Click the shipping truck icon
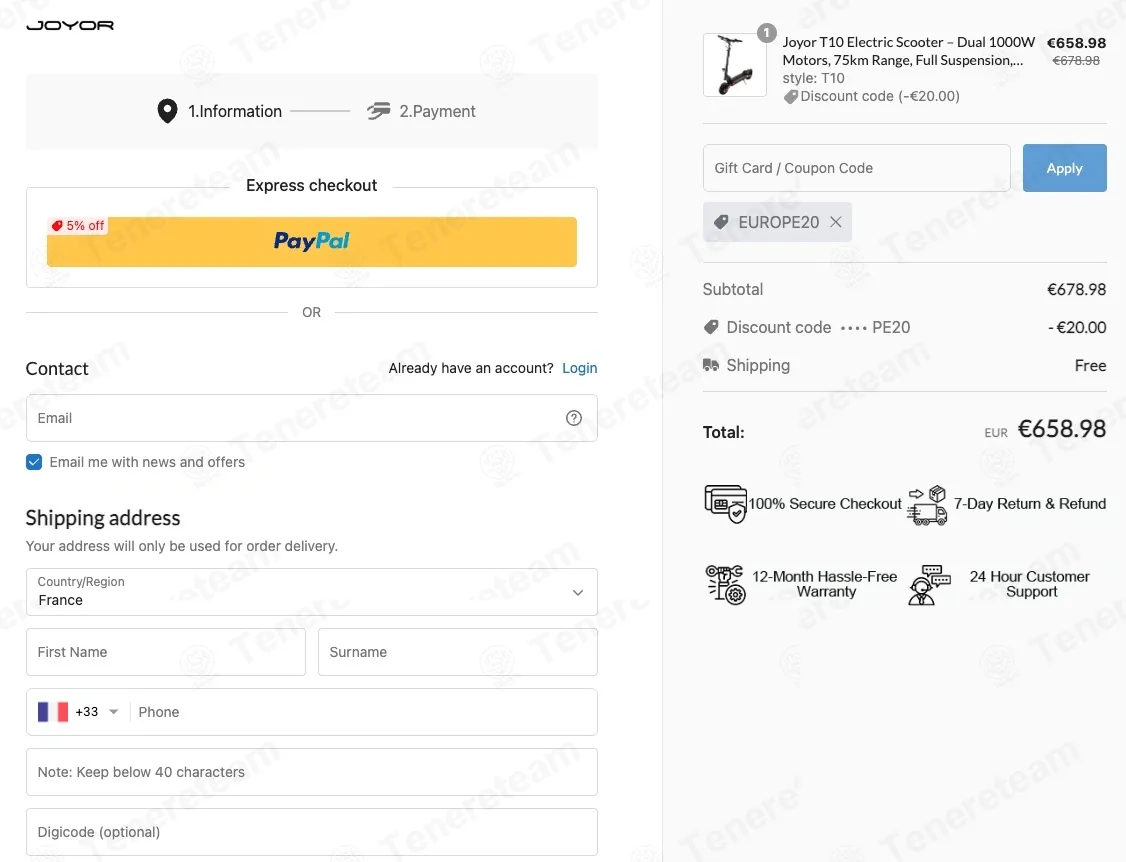The width and height of the screenshot is (1126, 862). click(x=710, y=365)
